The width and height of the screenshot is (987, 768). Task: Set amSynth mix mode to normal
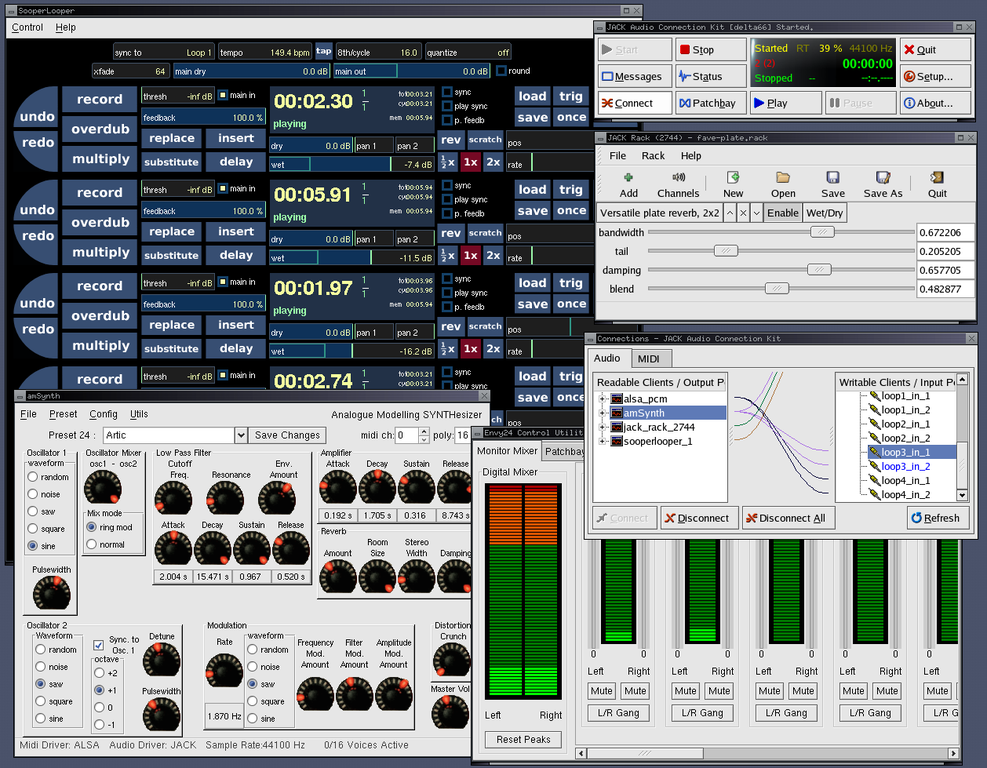93,545
